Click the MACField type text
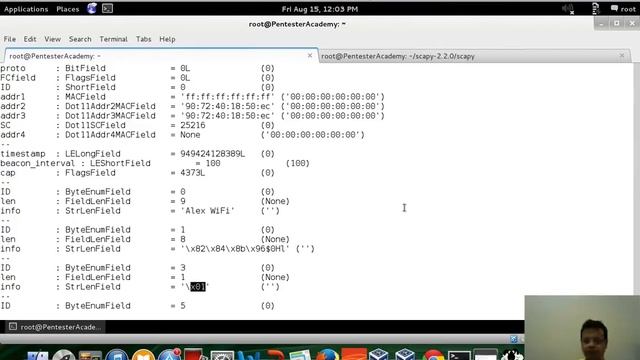The height and width of the screenshot is (360, 640). (85, 97)
